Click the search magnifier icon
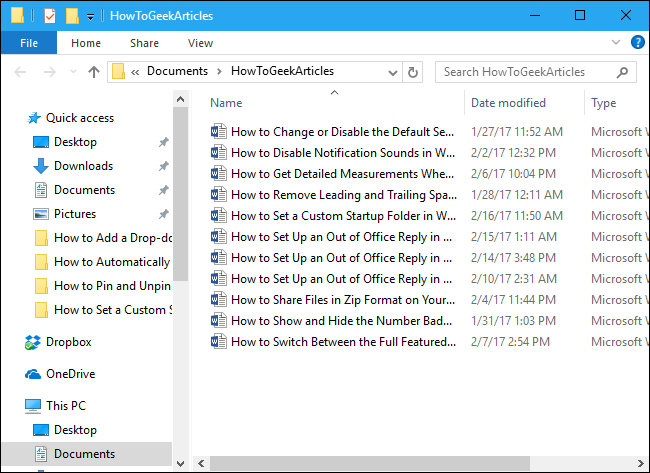 point(623,71)
